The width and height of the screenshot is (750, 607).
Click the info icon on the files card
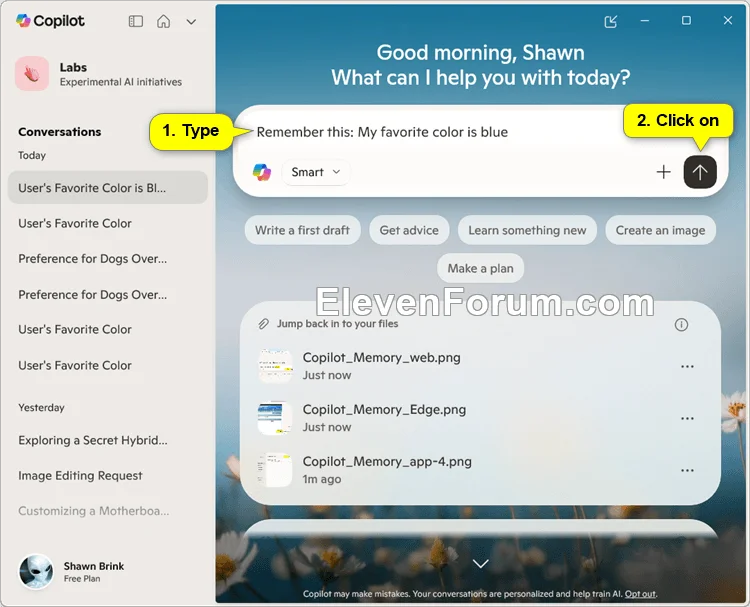tap(681, 325)
